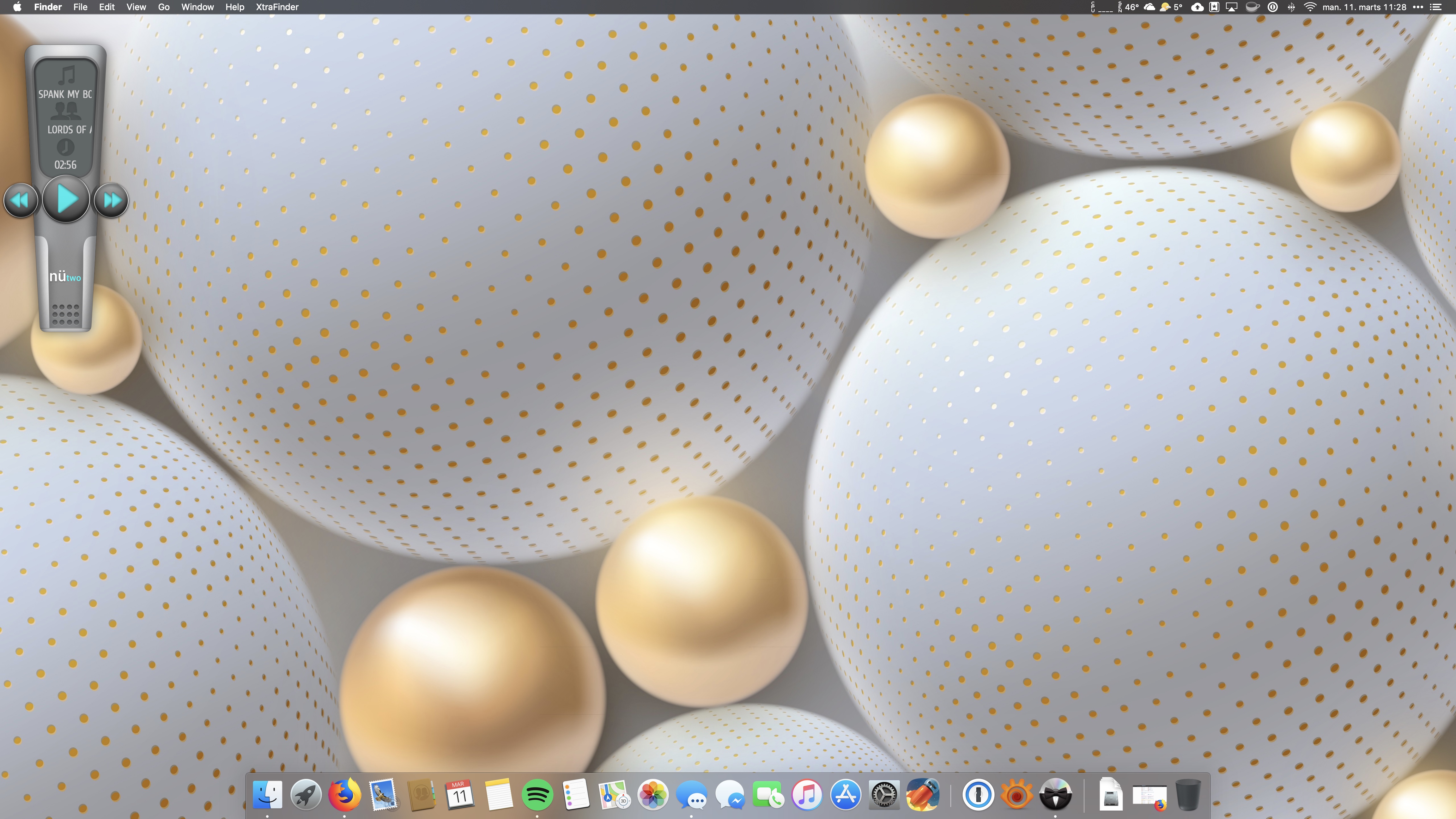Toggle the Caffeine coffee cup in menu bar
The width and height of the screenshot is (1456, 819).
[x=1253, y=7]
